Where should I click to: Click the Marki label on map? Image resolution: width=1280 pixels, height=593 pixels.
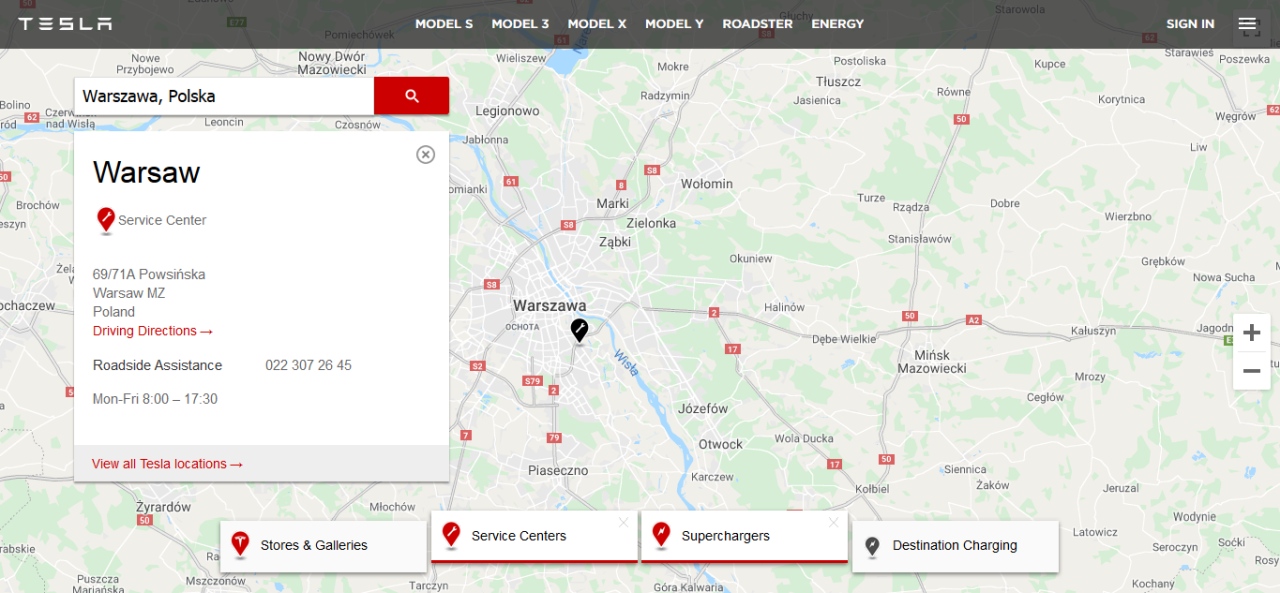click(x=613, y=203)
